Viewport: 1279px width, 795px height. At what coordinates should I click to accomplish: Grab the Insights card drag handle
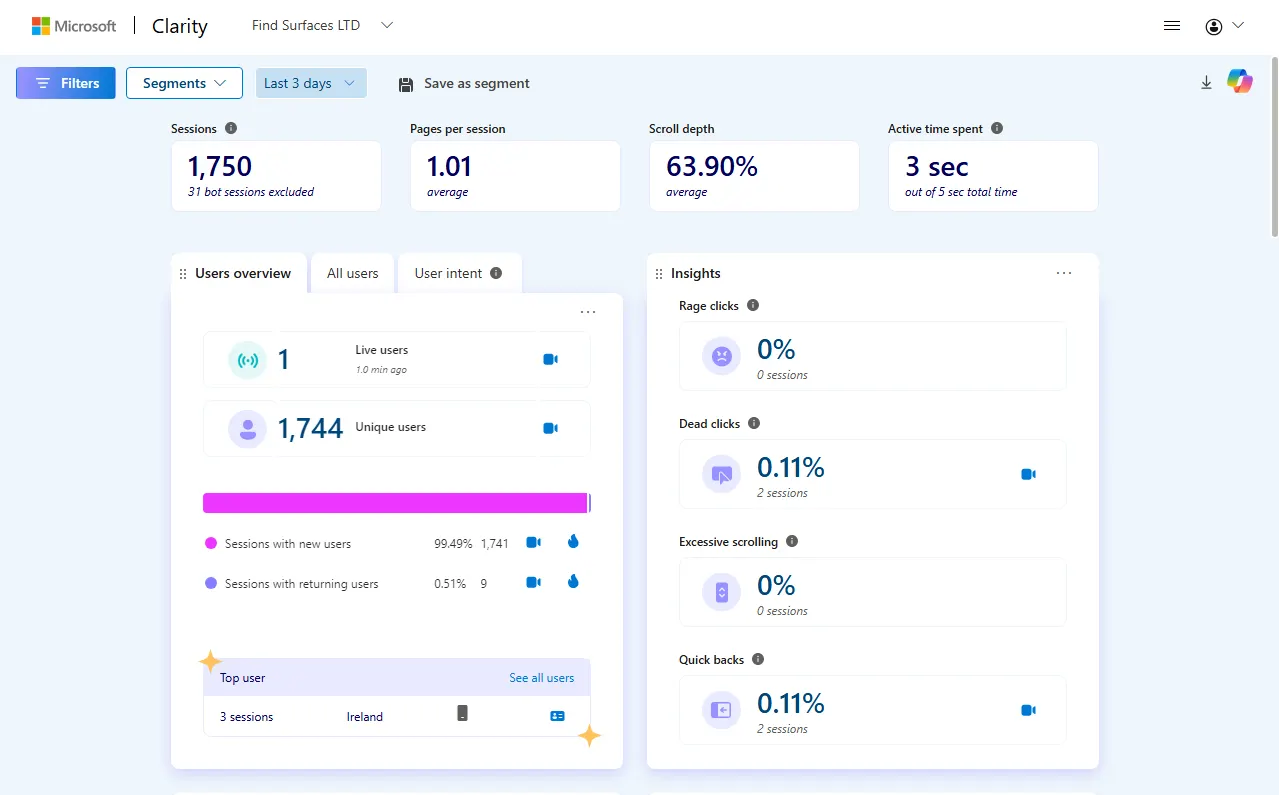[x=658, y=274]
